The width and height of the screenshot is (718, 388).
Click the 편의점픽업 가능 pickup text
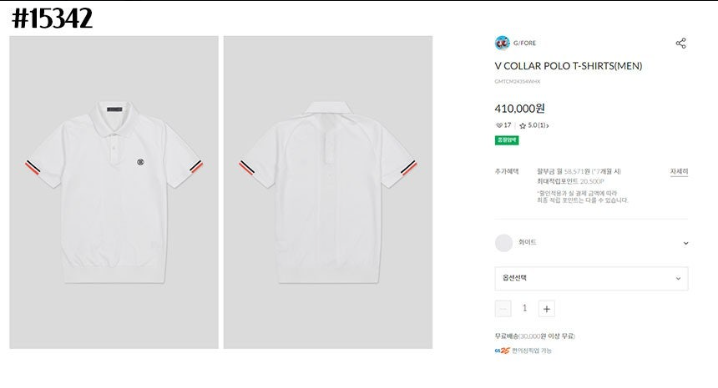[x=532, y=350]
